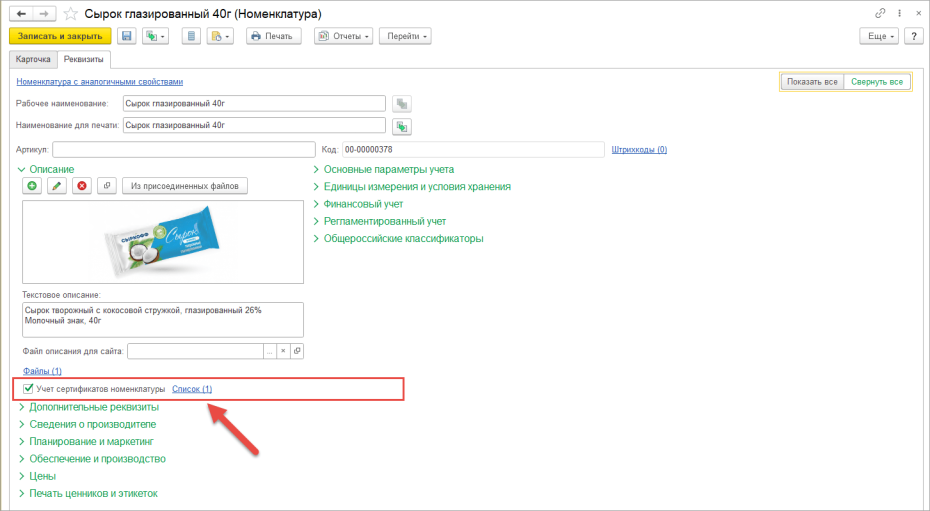The height and width of the screenshot is (511, 930).
Task: Open the Файлы (1) link
Action: coord(42,371)
